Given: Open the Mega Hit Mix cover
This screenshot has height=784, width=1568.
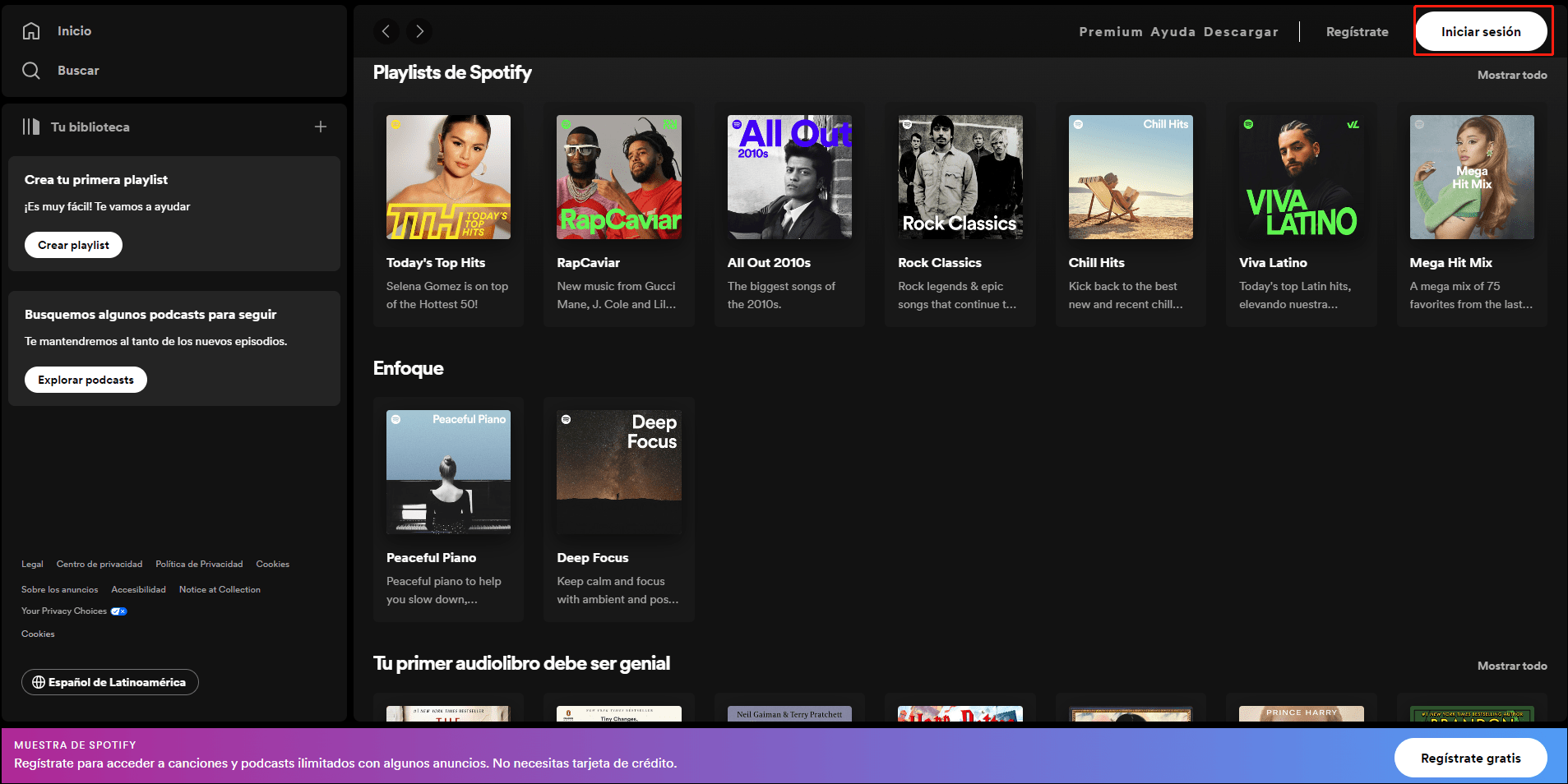Looking at the screenshot, I should coord(1472,177).
